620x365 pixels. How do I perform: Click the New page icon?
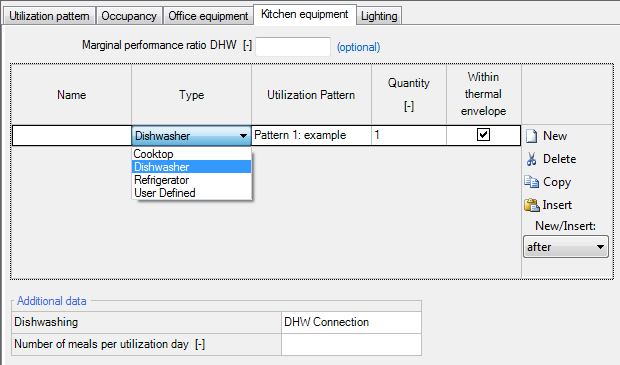531,136
